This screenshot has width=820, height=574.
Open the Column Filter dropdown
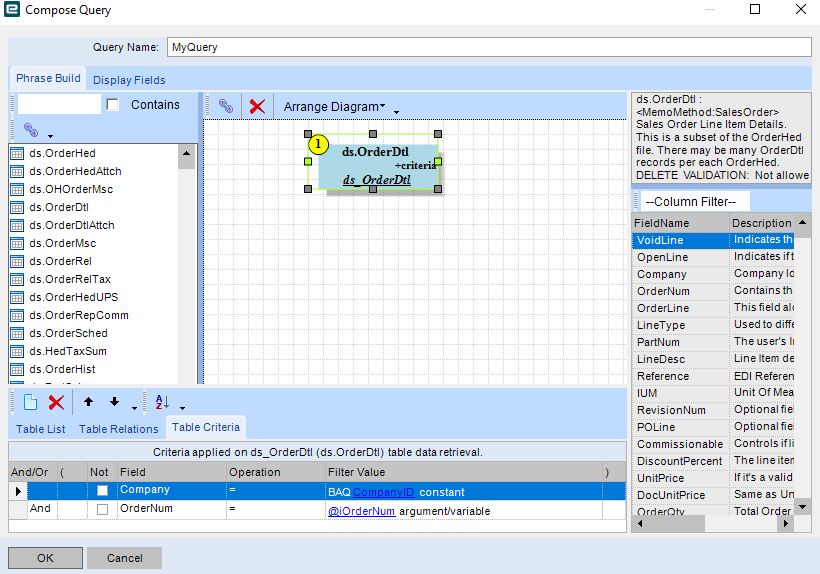(681, 201)
